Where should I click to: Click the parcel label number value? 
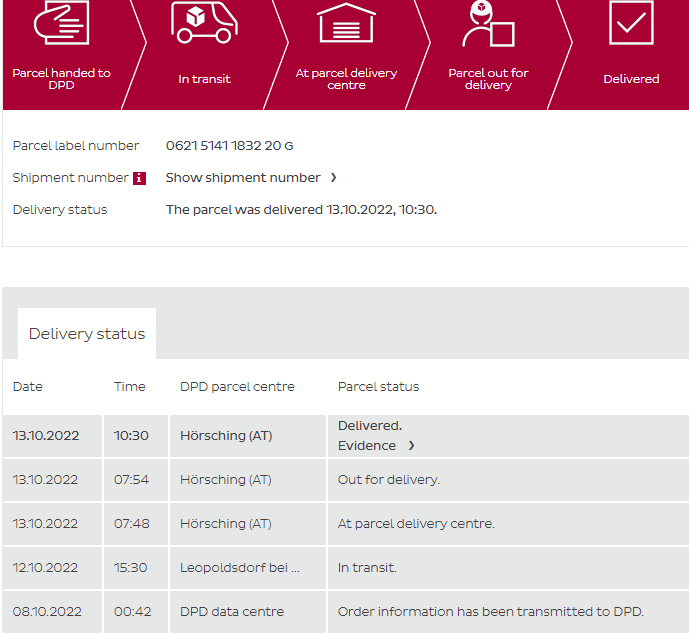(229, 146)
